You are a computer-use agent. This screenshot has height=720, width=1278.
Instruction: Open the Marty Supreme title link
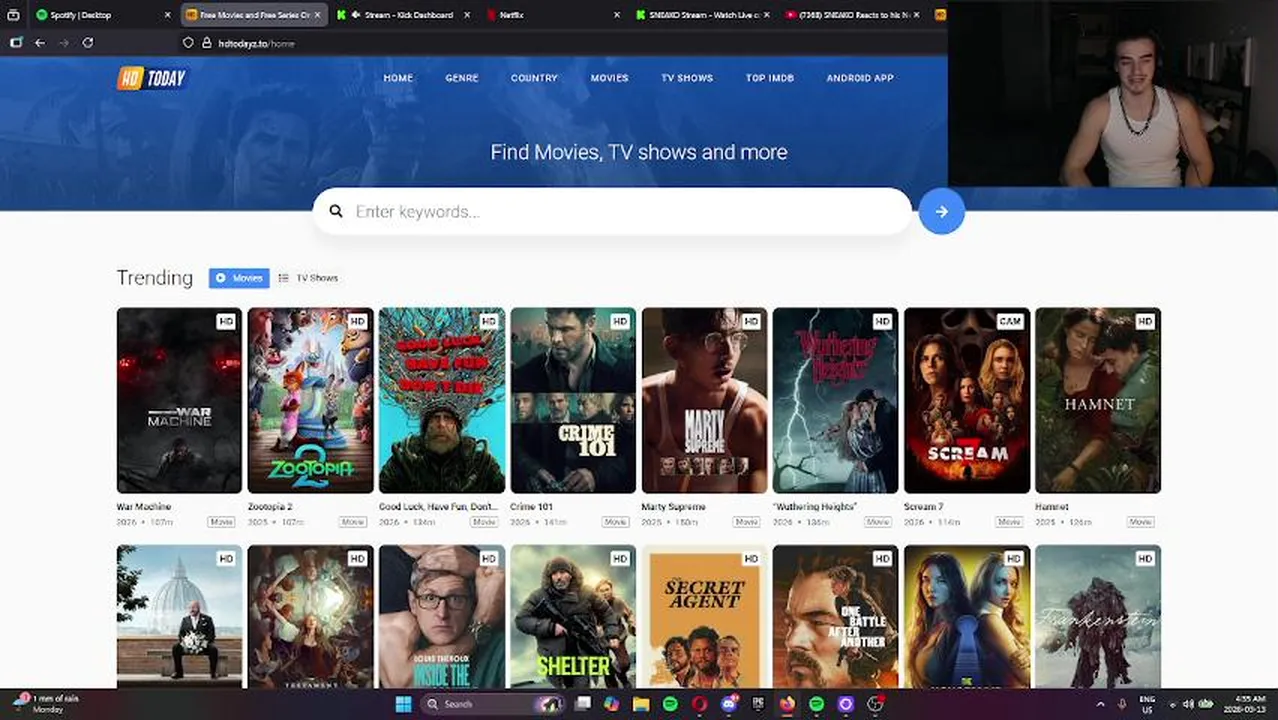click(x=673, y=507)
